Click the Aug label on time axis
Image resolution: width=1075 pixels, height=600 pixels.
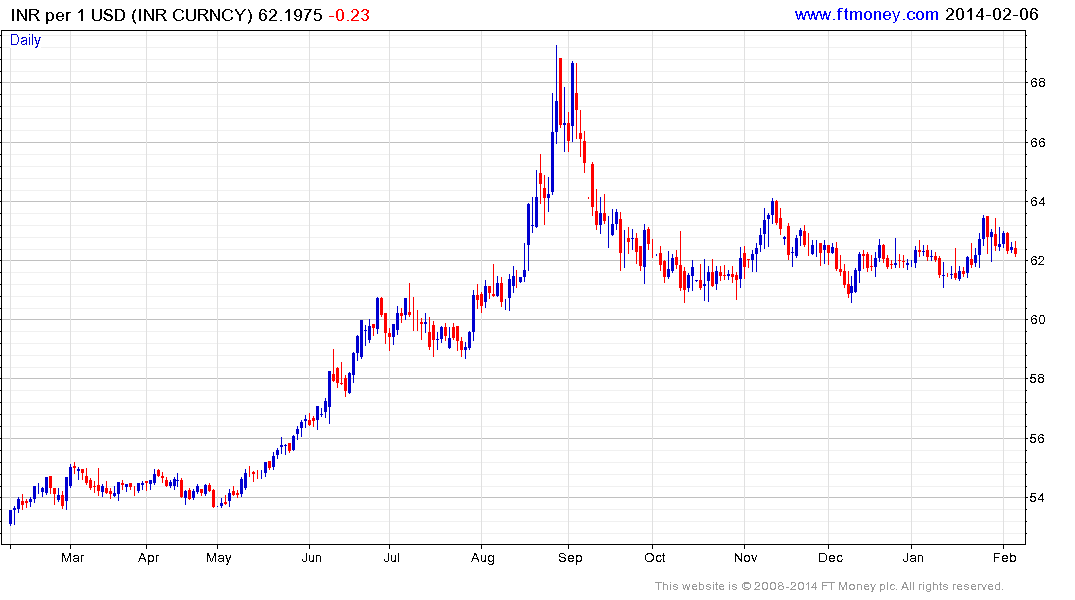coord(483,557)
